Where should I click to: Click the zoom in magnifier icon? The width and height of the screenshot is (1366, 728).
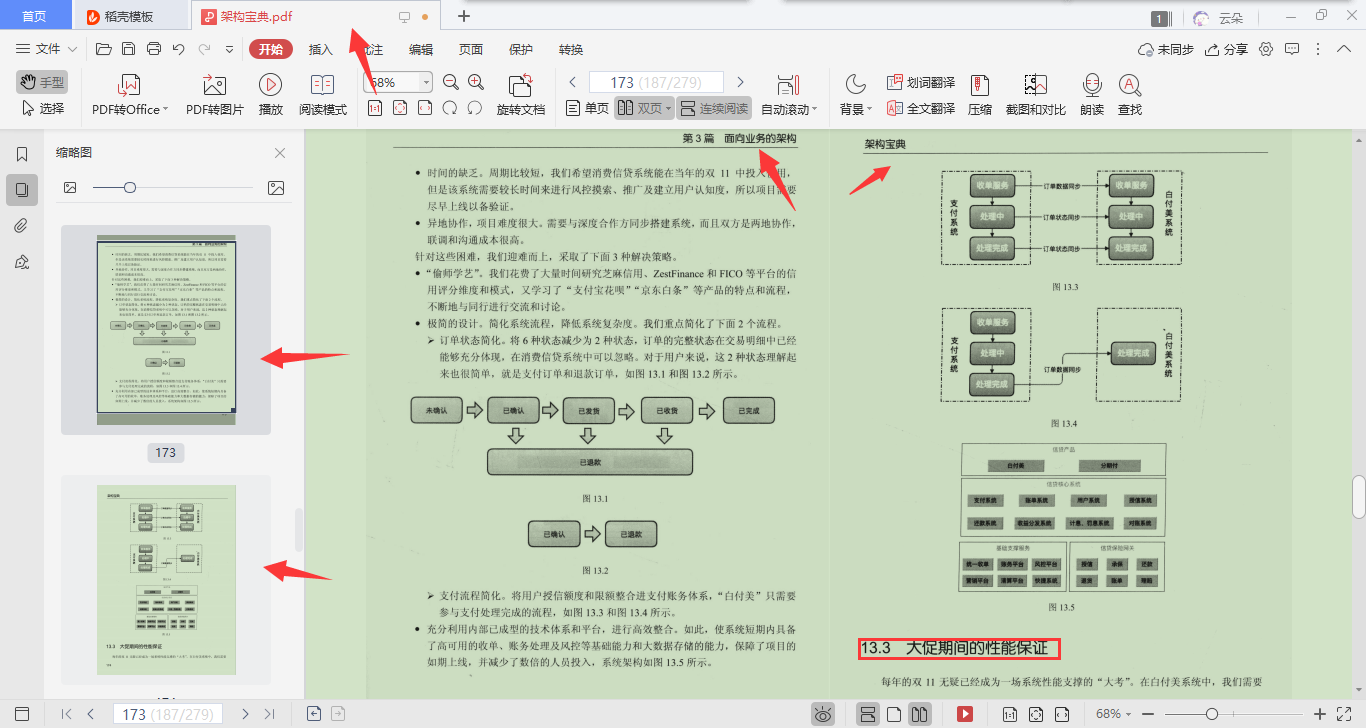click(x=476, y=83)
